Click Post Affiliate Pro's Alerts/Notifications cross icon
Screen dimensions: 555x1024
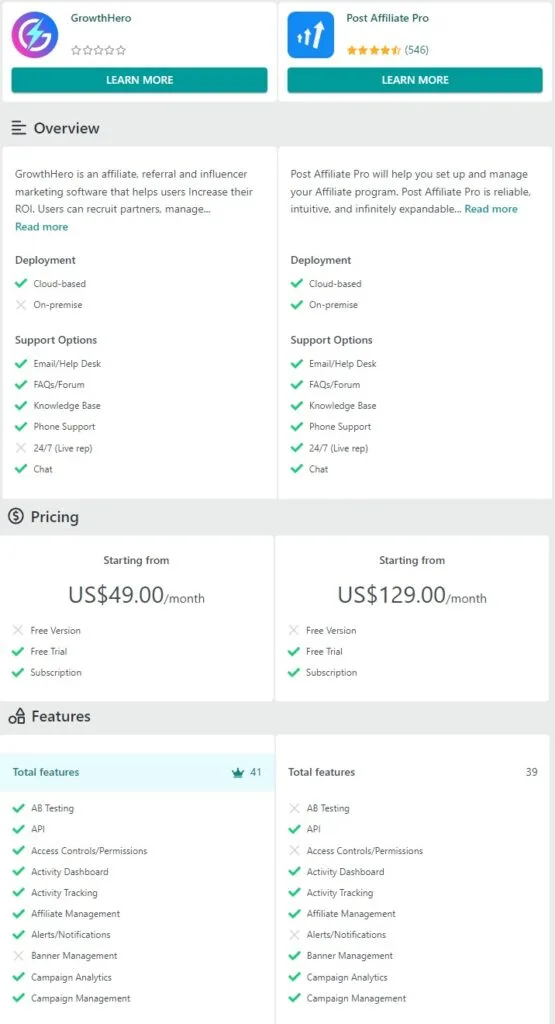294,935
